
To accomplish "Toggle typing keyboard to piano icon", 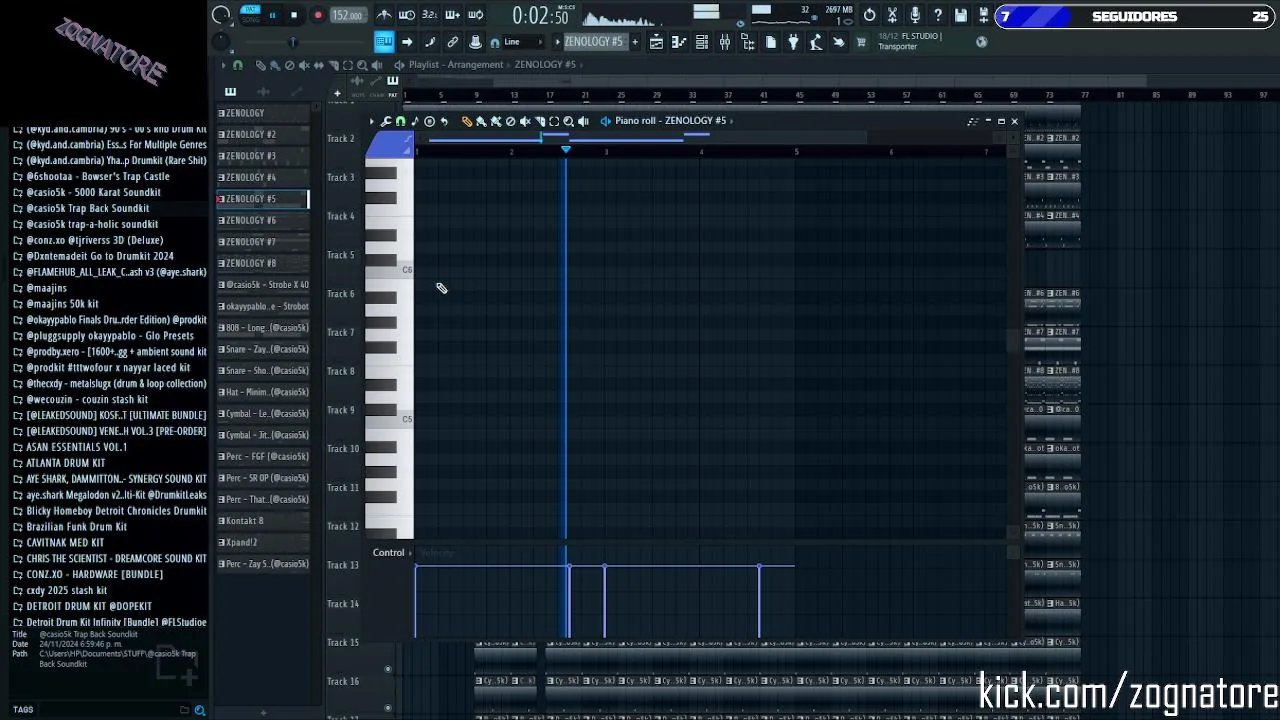I will pyautogui.click(x=383, y=42).
